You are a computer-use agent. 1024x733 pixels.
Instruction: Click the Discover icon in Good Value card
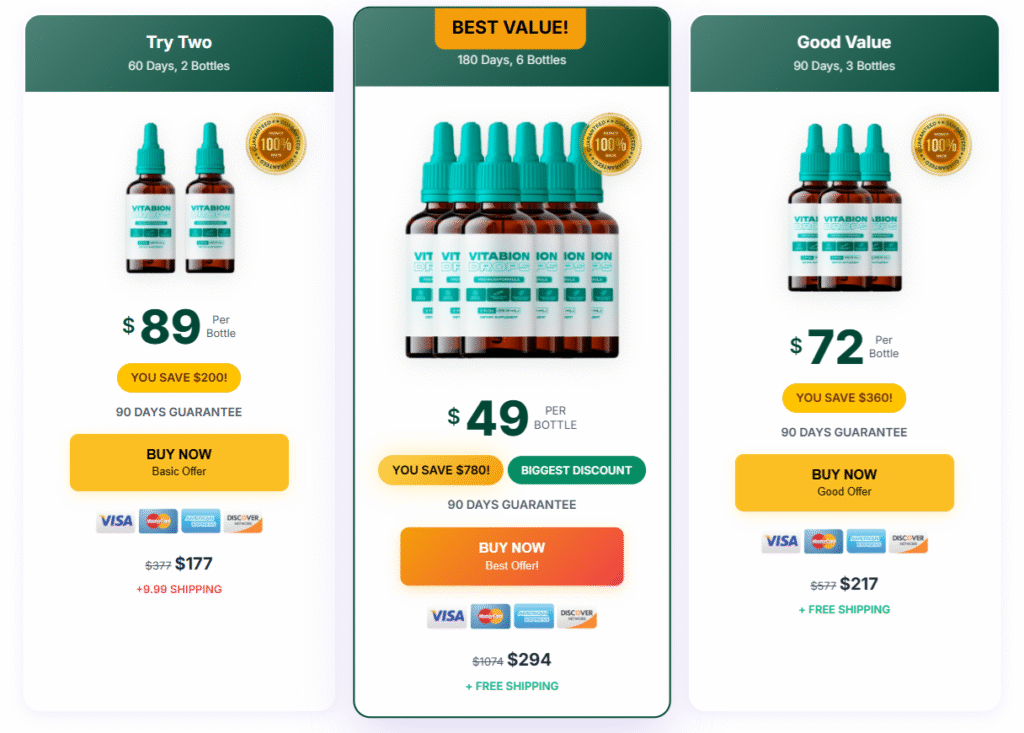(x=908, y=542)
